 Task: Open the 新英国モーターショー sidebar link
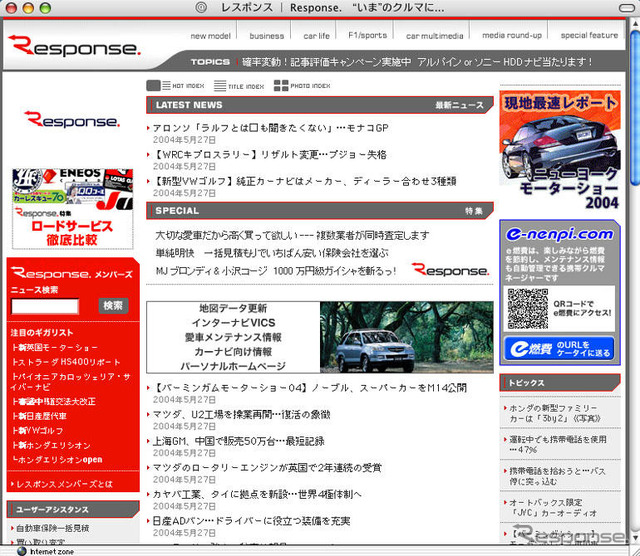point(55,347)
